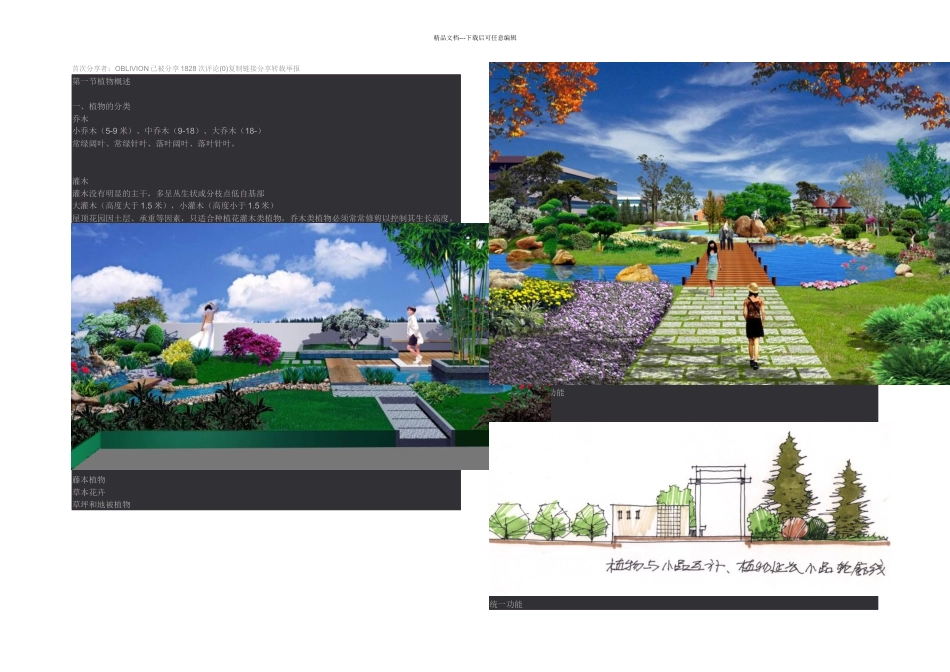This screenshot has width=950, height=672.
Task: Click the line starting 大灌木（高度大于1.5米）
Action: (173, 205)
